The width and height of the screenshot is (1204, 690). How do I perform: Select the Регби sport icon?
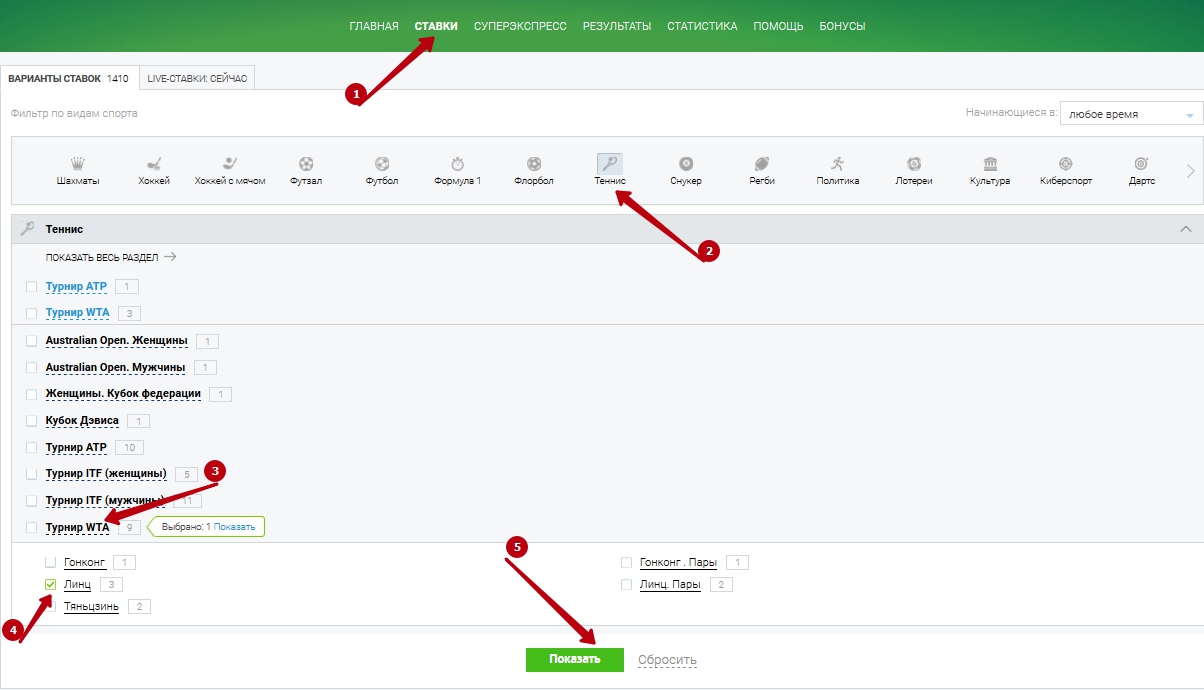pyautogui.click(x=762, y=164)
